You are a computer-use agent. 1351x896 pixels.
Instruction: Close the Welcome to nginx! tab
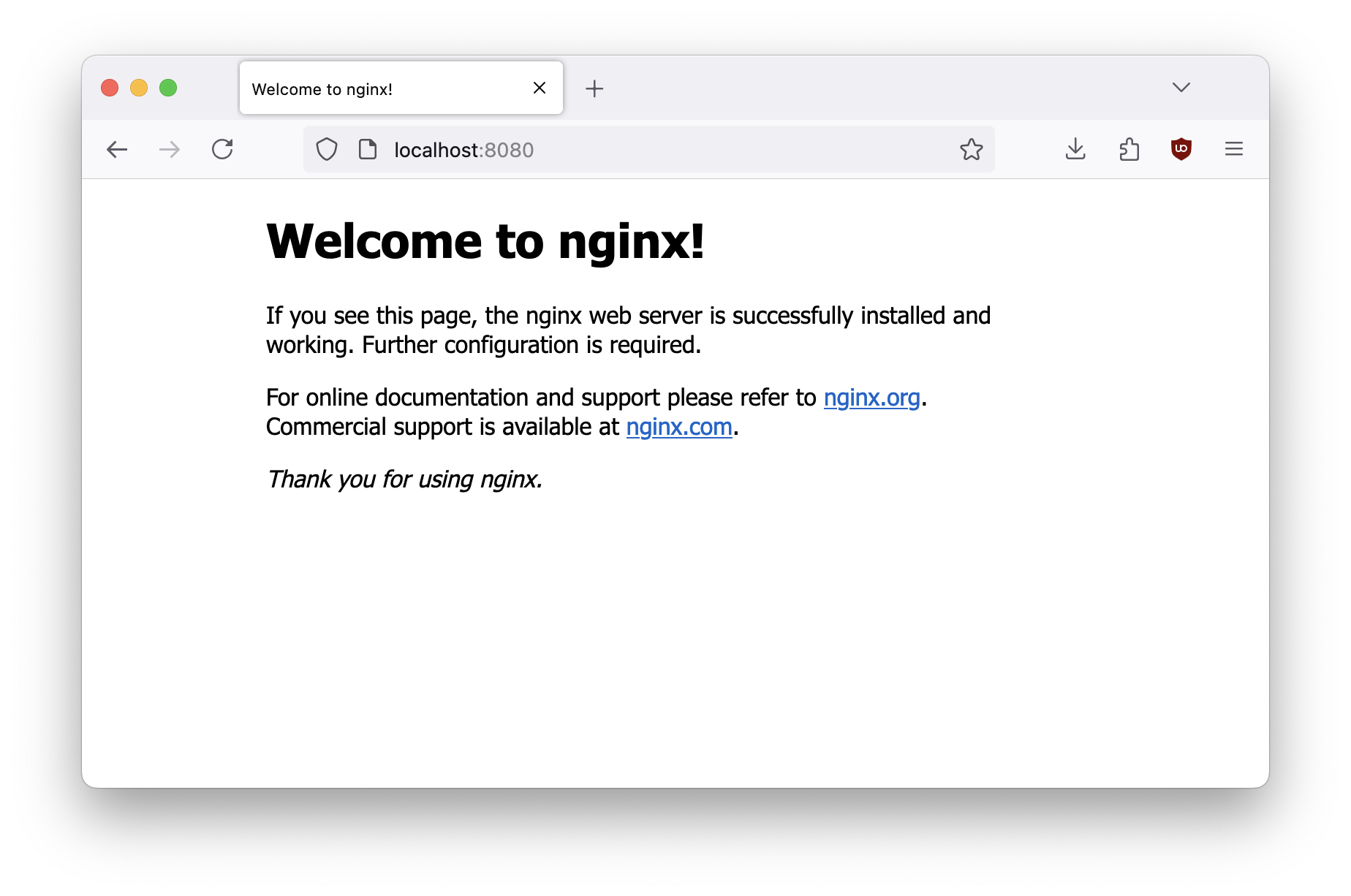tap(540, 88)
